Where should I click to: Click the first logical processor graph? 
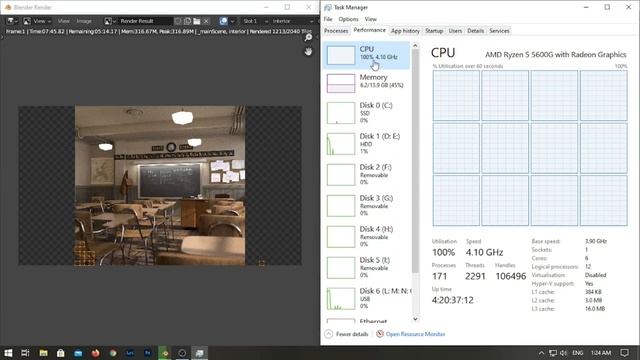(456, 96)
